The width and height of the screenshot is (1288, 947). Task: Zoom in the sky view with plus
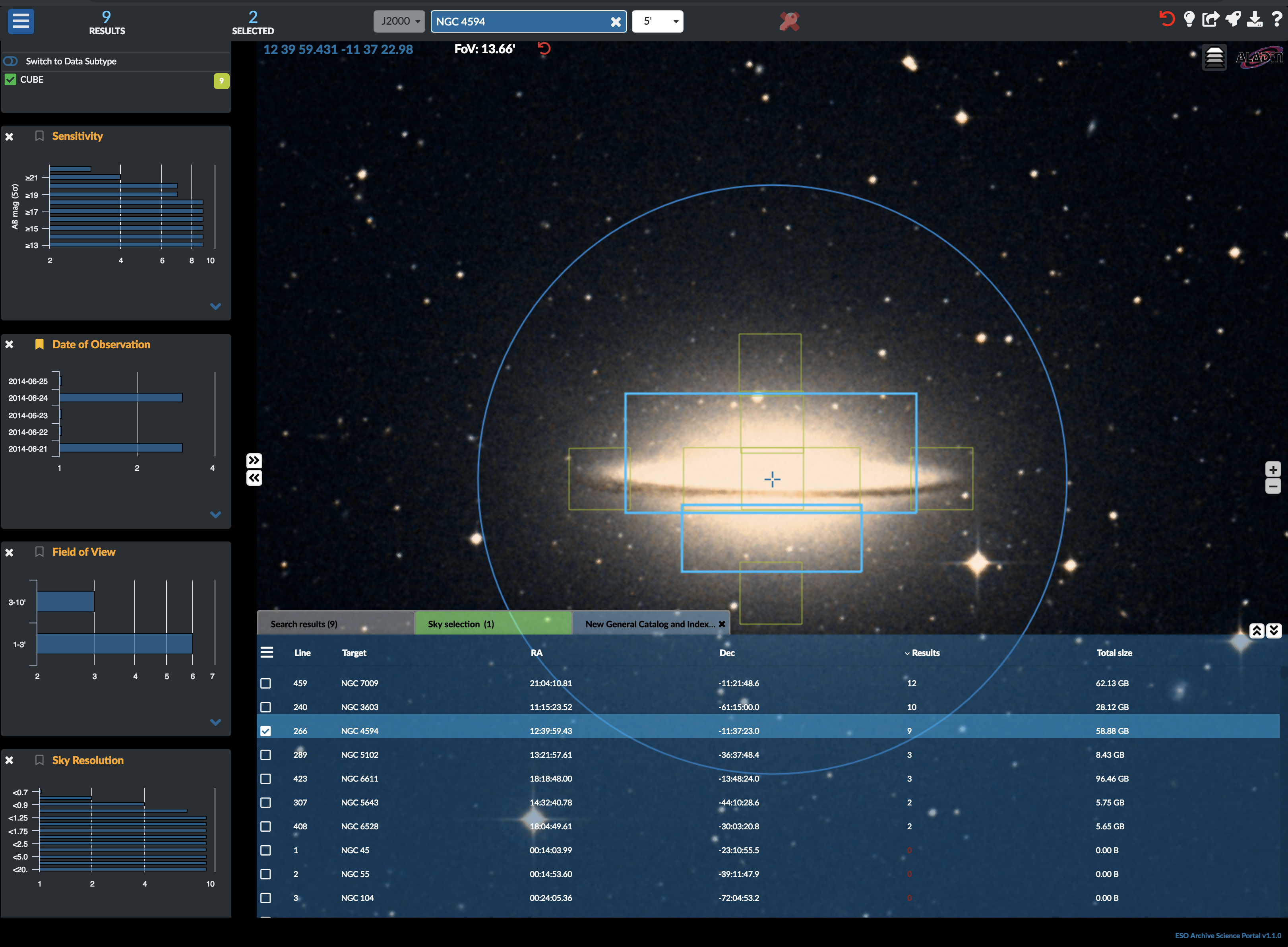point(1273,470)
